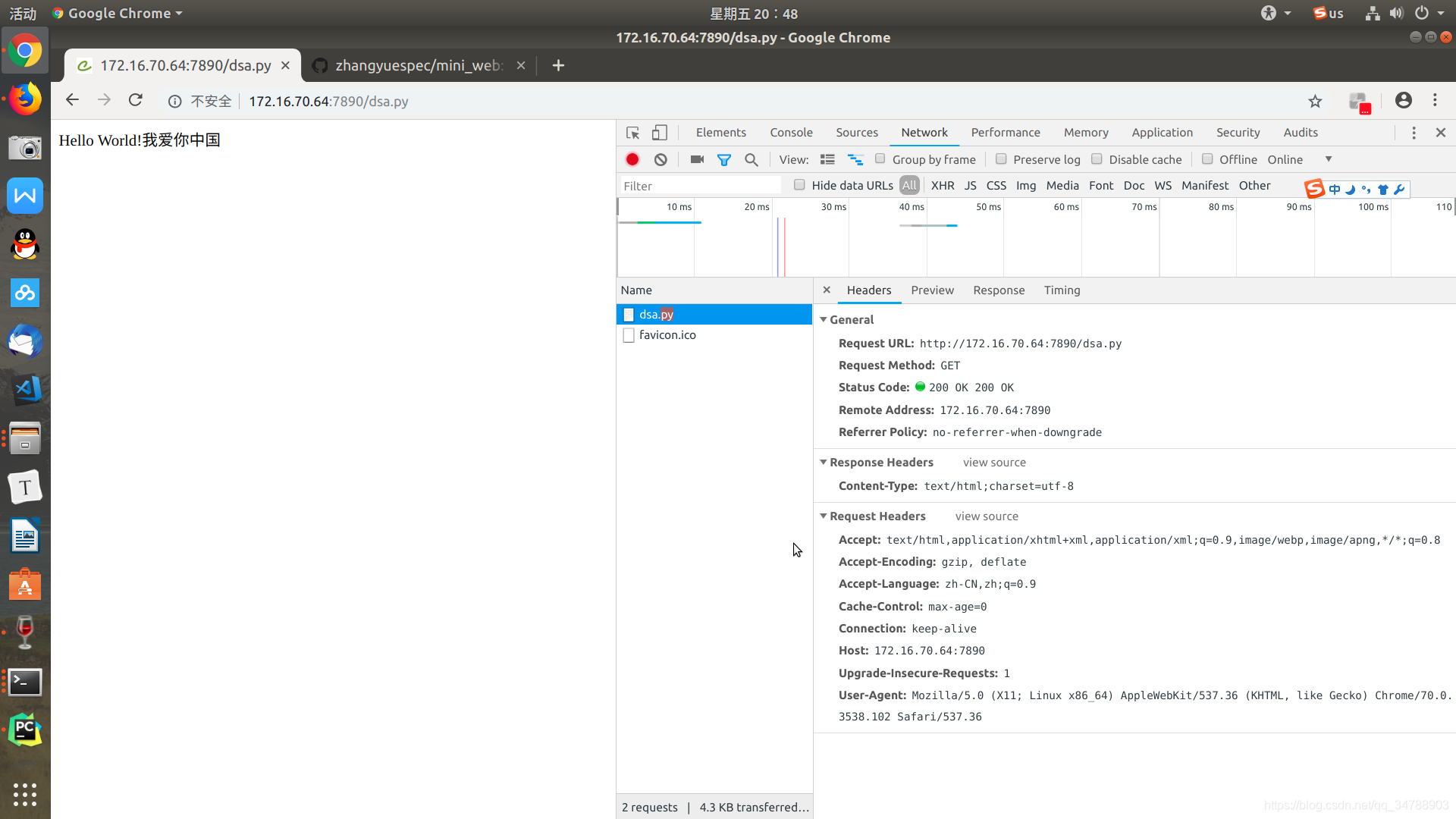Filter requests by JS type
Screen dimensions: 1456x819
[970, 185]
